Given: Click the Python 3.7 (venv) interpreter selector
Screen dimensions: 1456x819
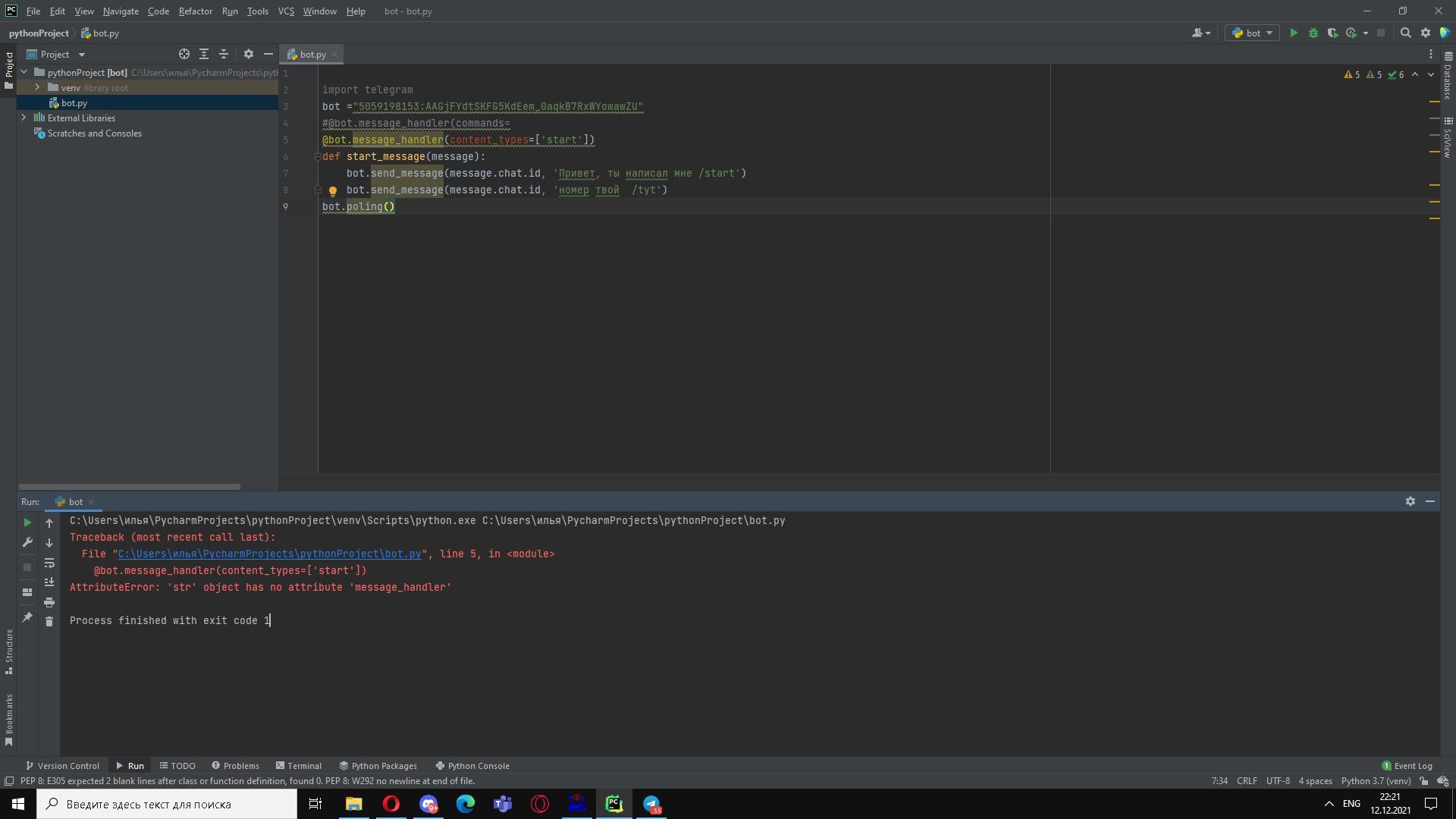Looking at the screenshot, I should point(1376,780).
